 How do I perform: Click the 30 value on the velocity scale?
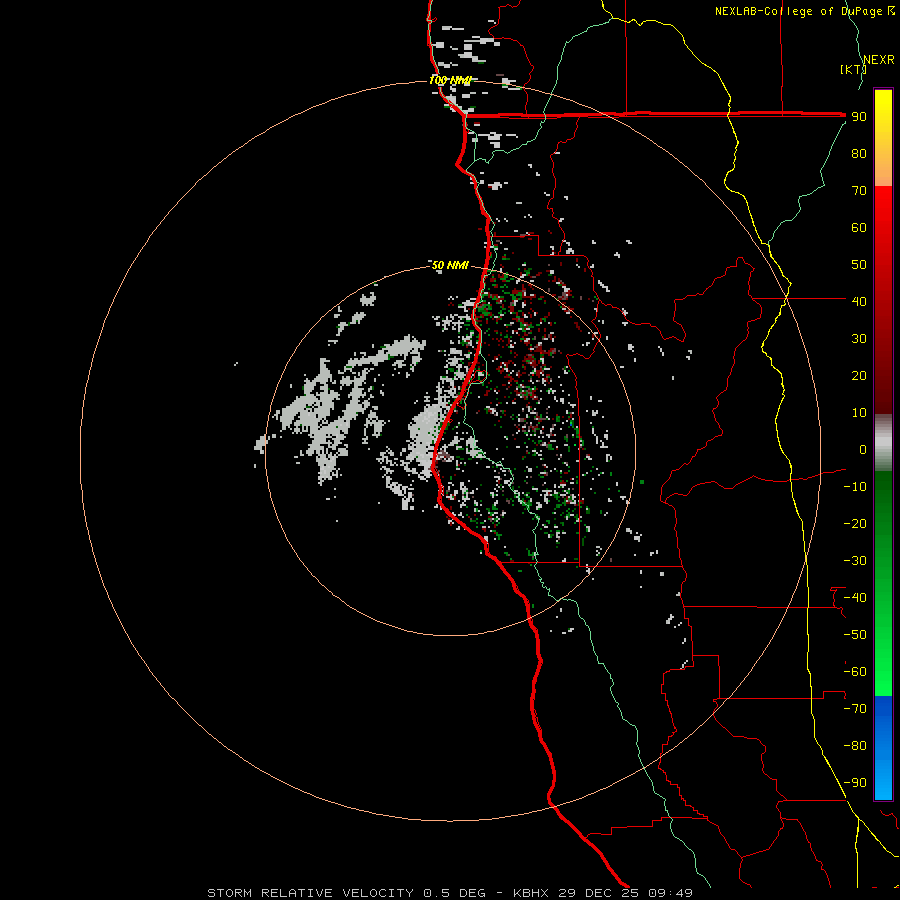(x=859, y=339)
